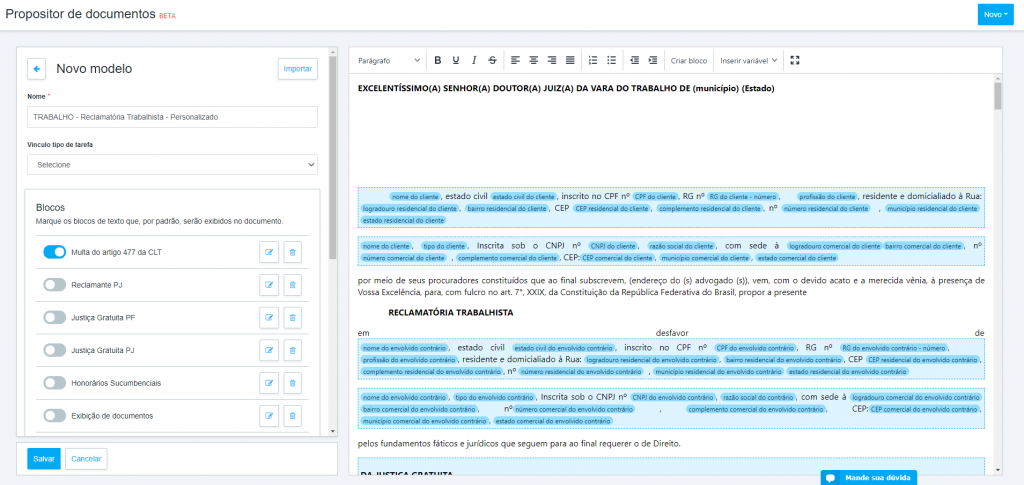Edit the Multa do artigo 477 da CLT block
This screenshot has height=485, width=1024.
tap(269, 252)
